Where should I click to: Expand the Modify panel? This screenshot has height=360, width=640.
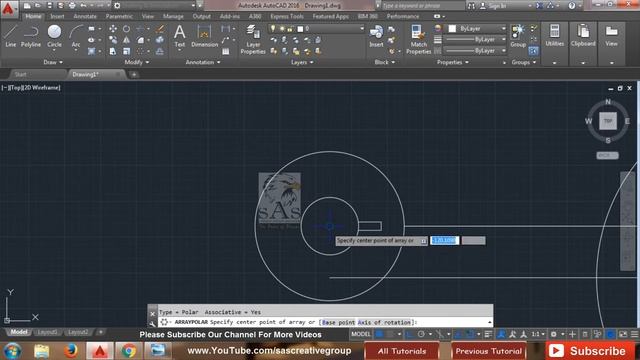click(x=137, y=62)
